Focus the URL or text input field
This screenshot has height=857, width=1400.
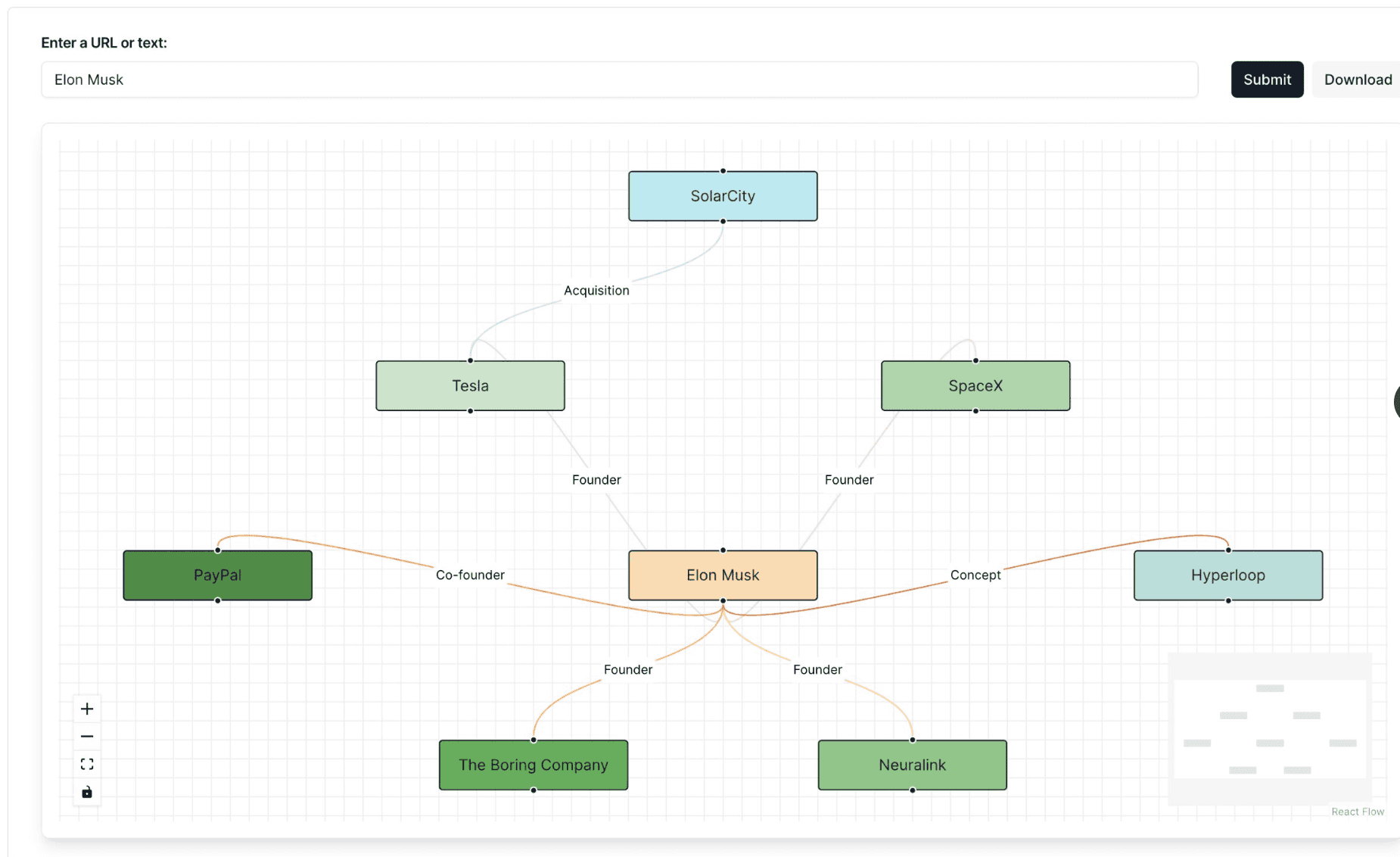pos(620,79)
